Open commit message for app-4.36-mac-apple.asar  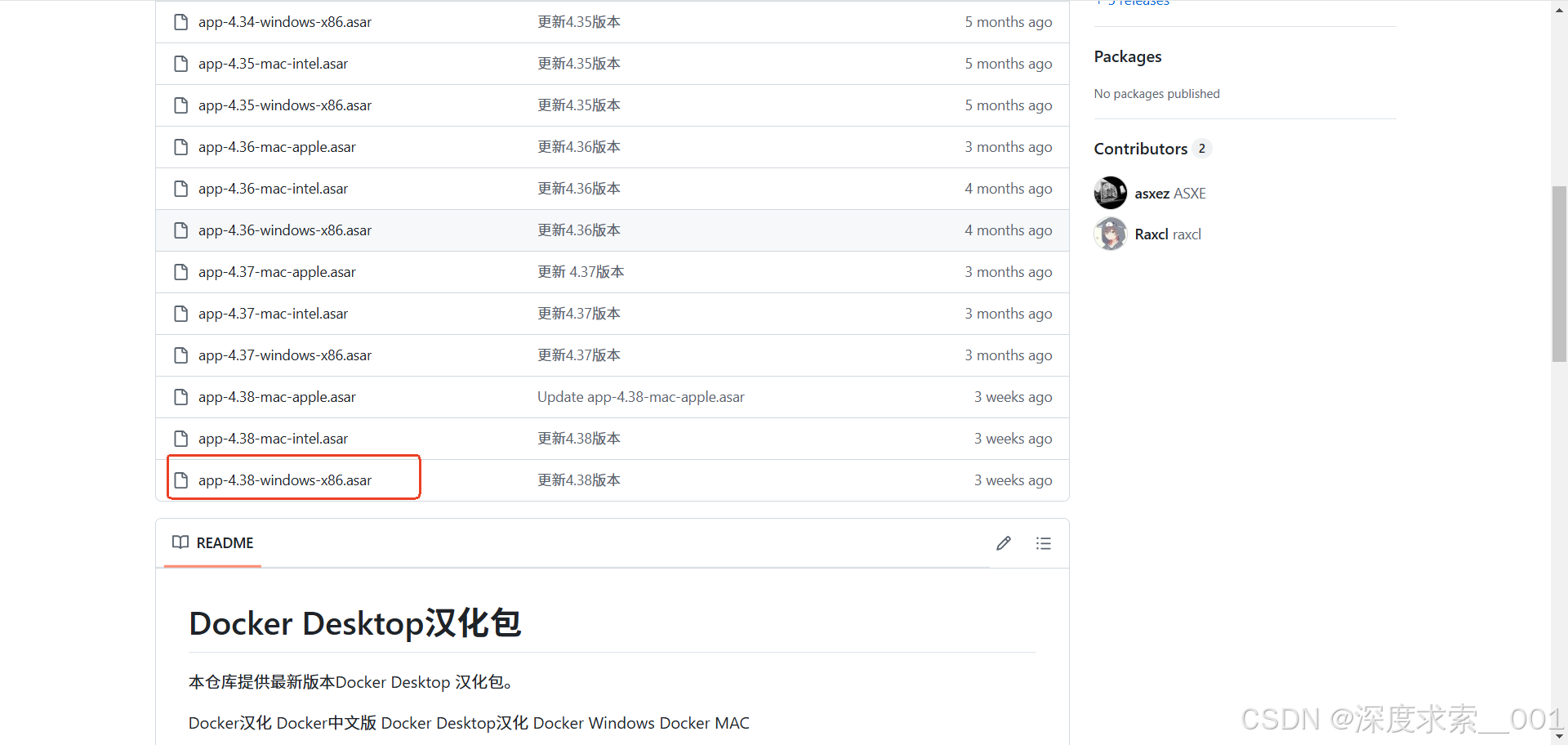(x=579, y=147)
